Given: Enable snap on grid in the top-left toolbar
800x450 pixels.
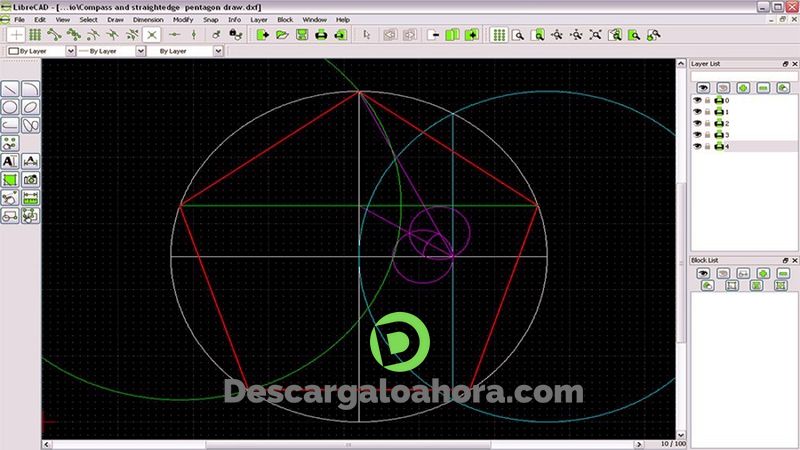Looking at the screenshot, I should 35,35.
